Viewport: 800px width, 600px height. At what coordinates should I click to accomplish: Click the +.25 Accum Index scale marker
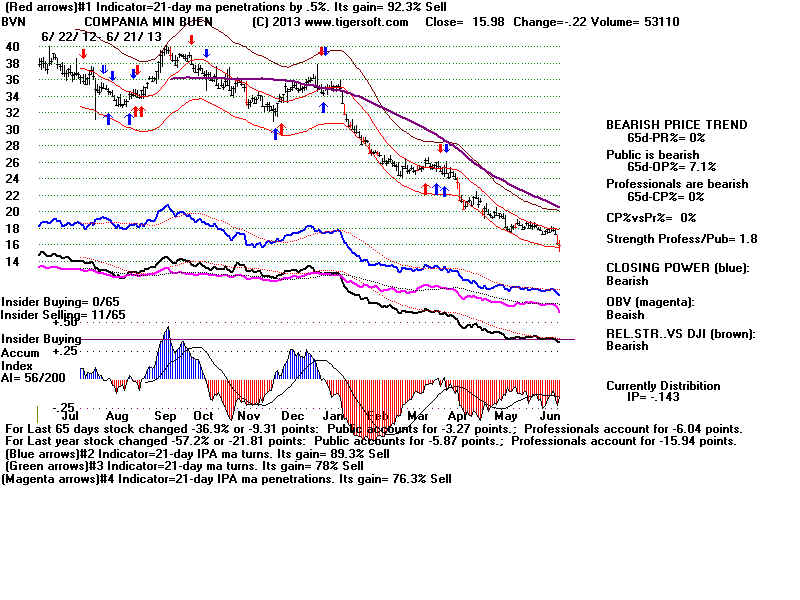coord(65,352)
